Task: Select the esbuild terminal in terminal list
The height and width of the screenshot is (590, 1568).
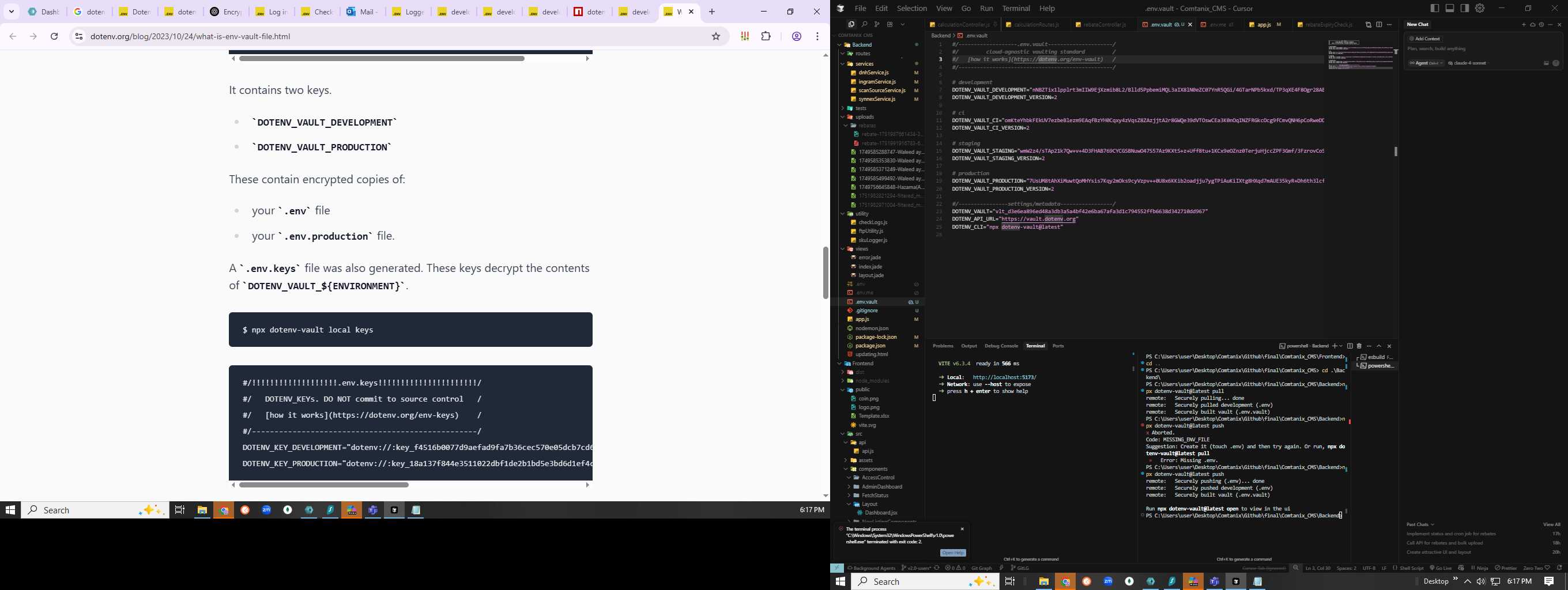Action: (x=1376, y=357)
